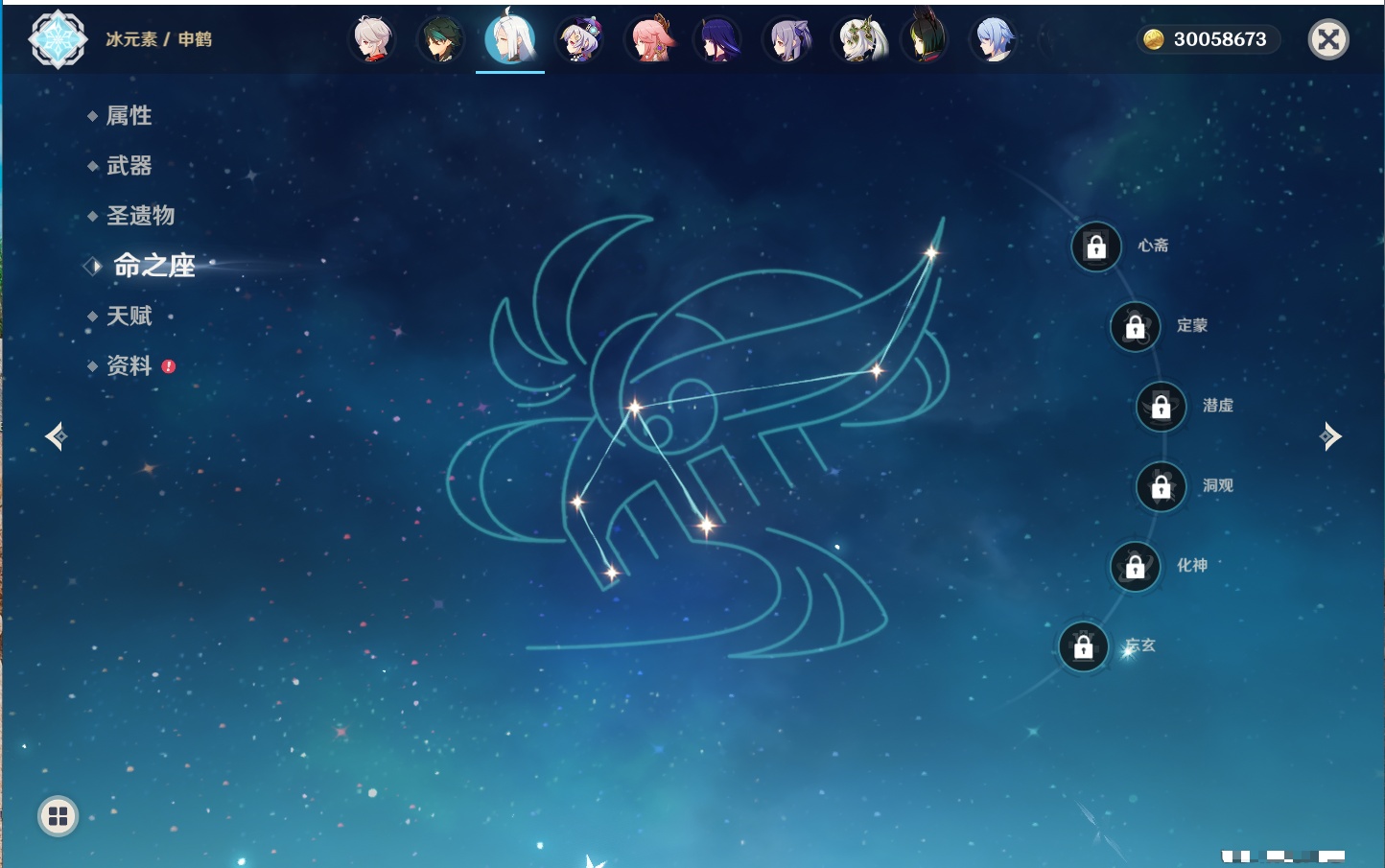Click the Cryo element emblem icon
The width and height of the screenshot is (1385, 868).
click(x=58, y=39)
